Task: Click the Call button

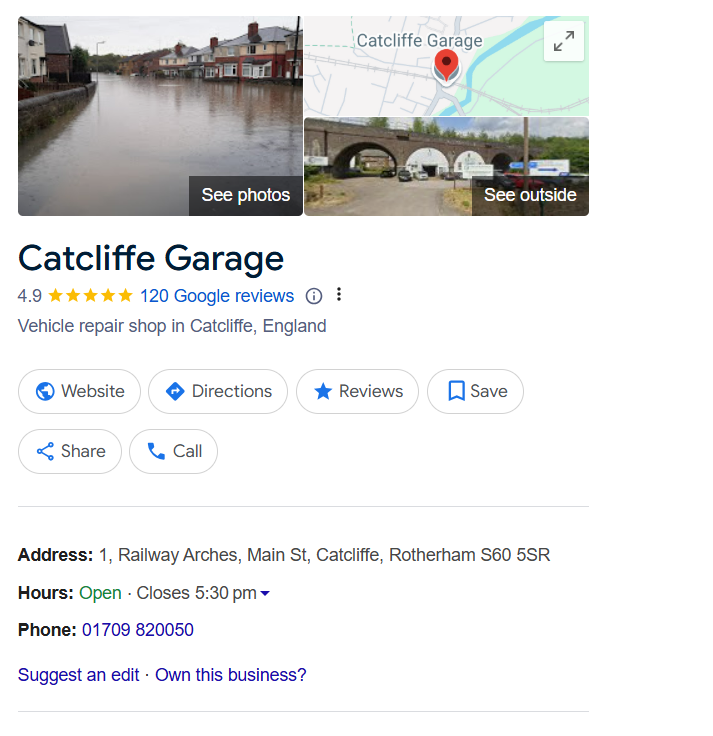Action: [x=173, y=452]
